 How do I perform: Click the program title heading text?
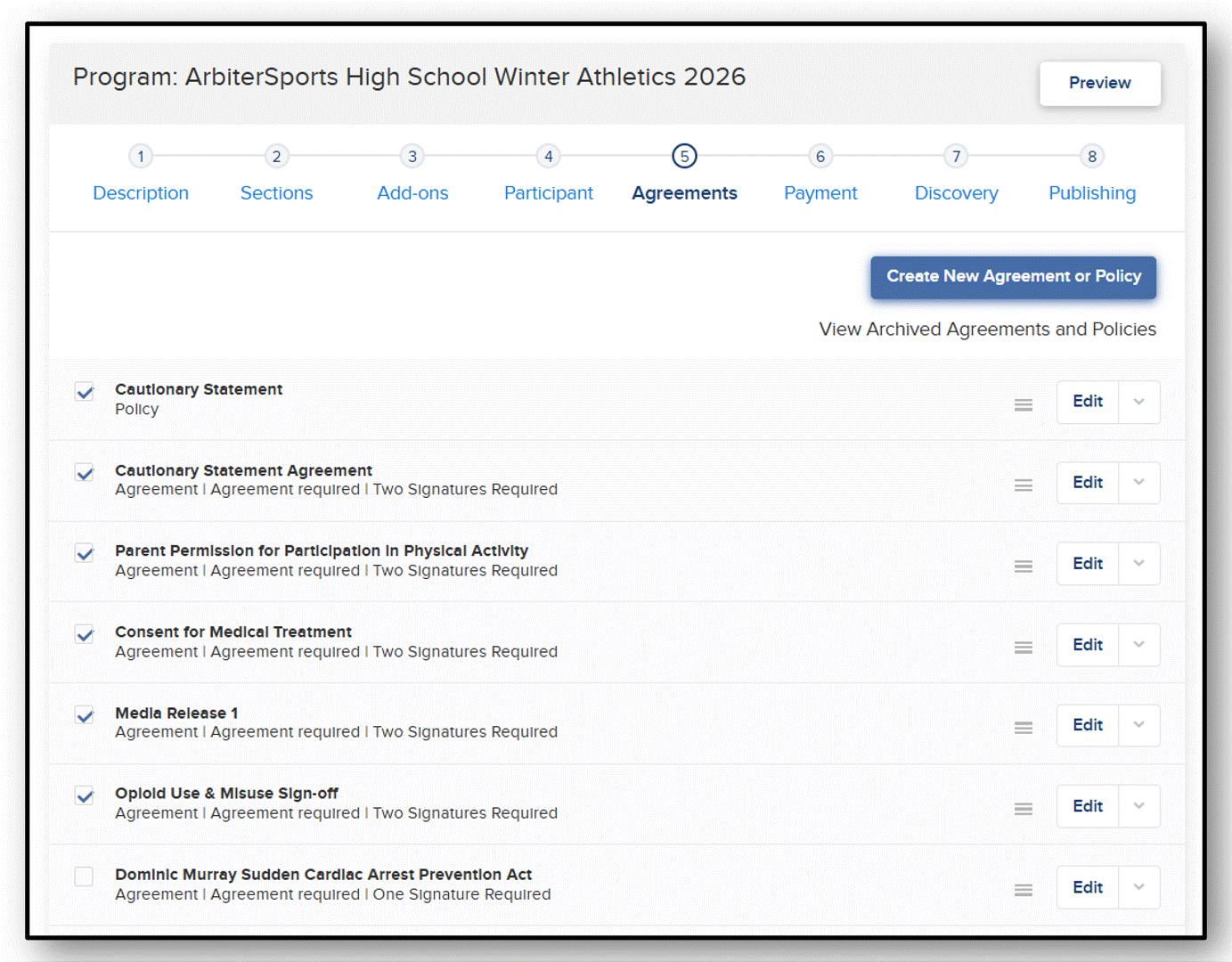tap(409, 77)
